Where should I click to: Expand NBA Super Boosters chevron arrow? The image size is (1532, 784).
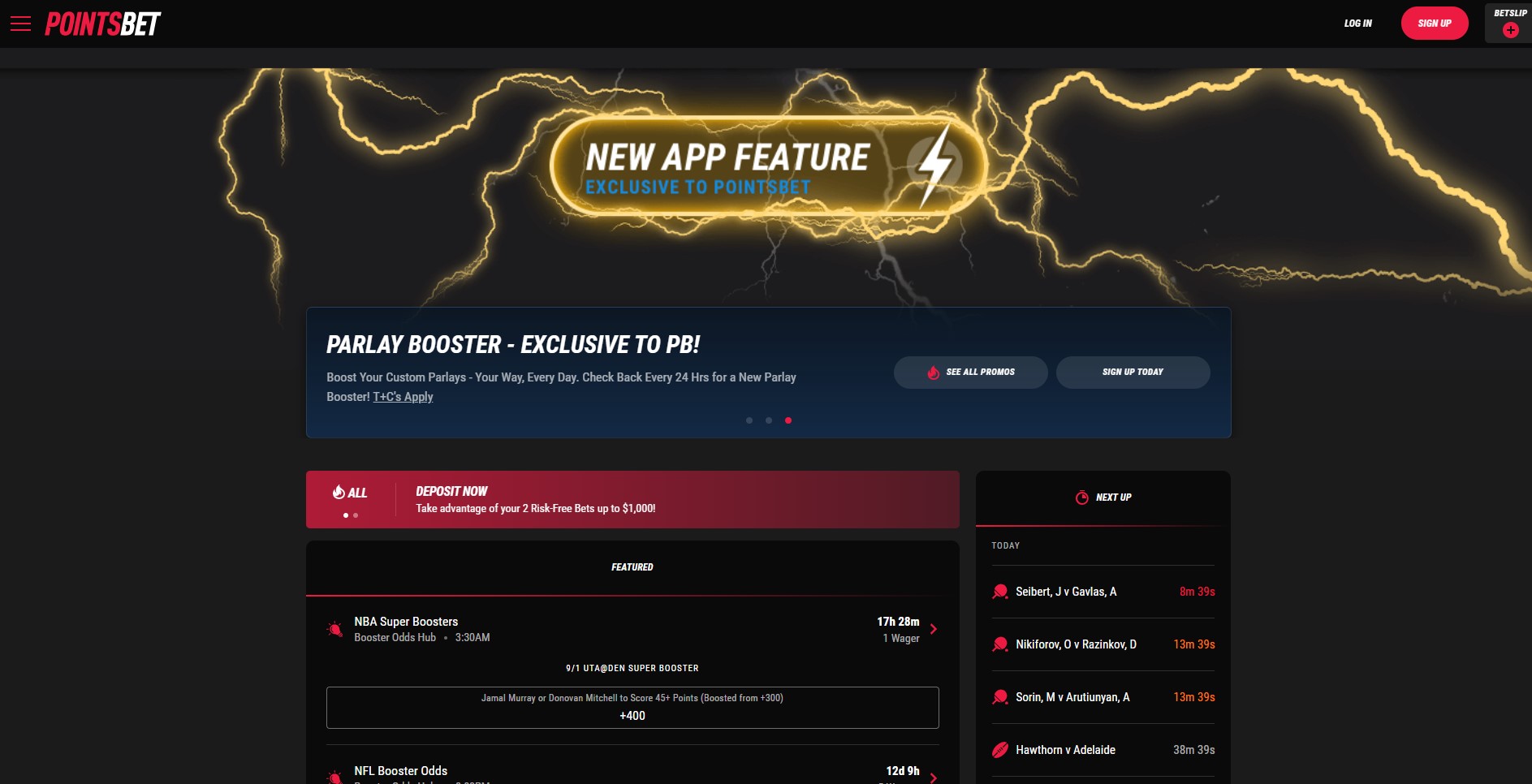coord(934,629)
